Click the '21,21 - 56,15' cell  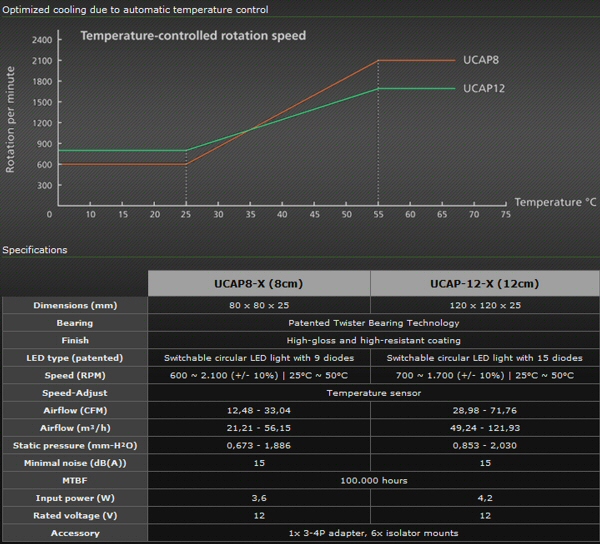[x=259, y=428]
